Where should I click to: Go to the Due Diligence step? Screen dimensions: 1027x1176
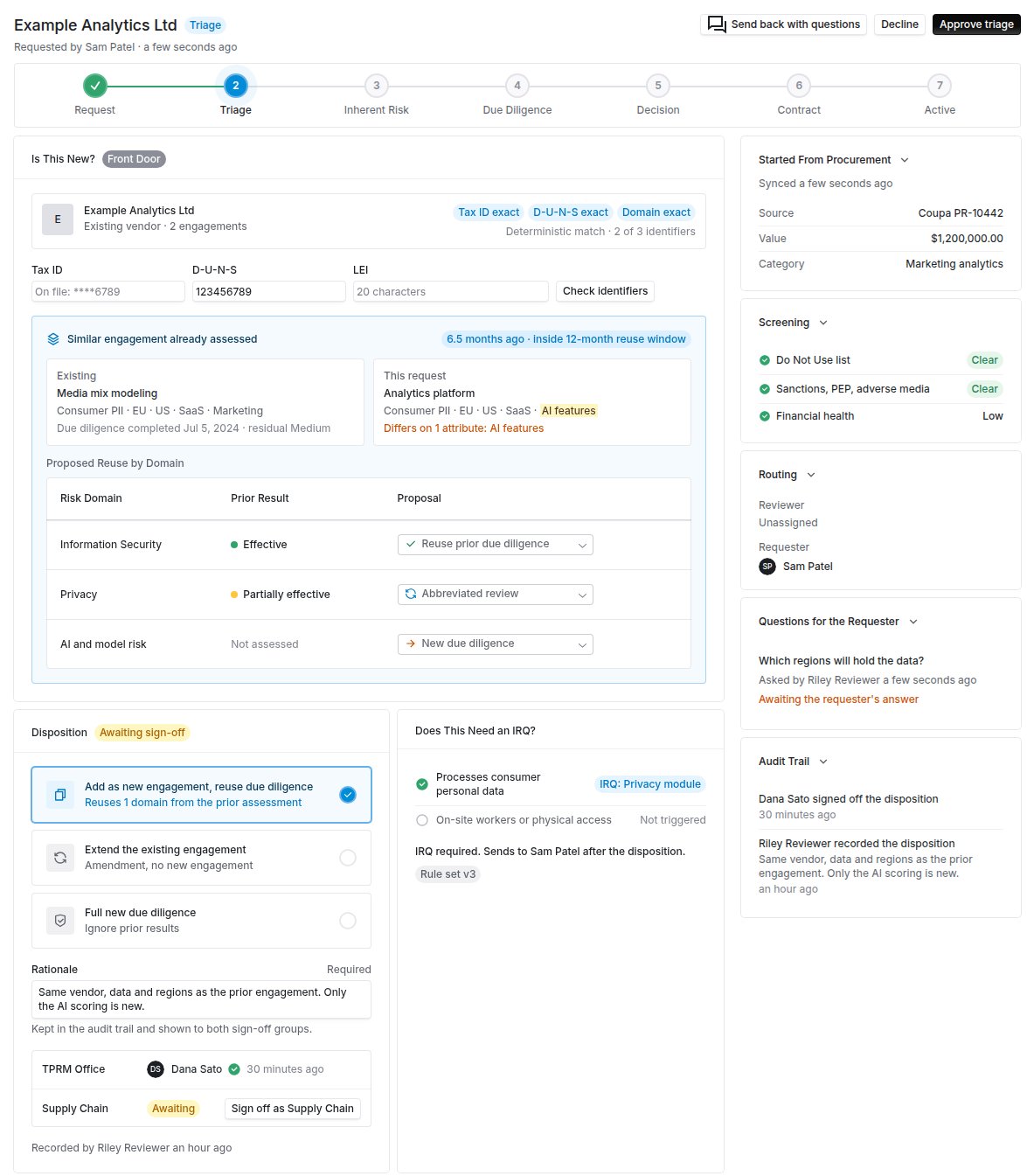click(x=517, y=86)
